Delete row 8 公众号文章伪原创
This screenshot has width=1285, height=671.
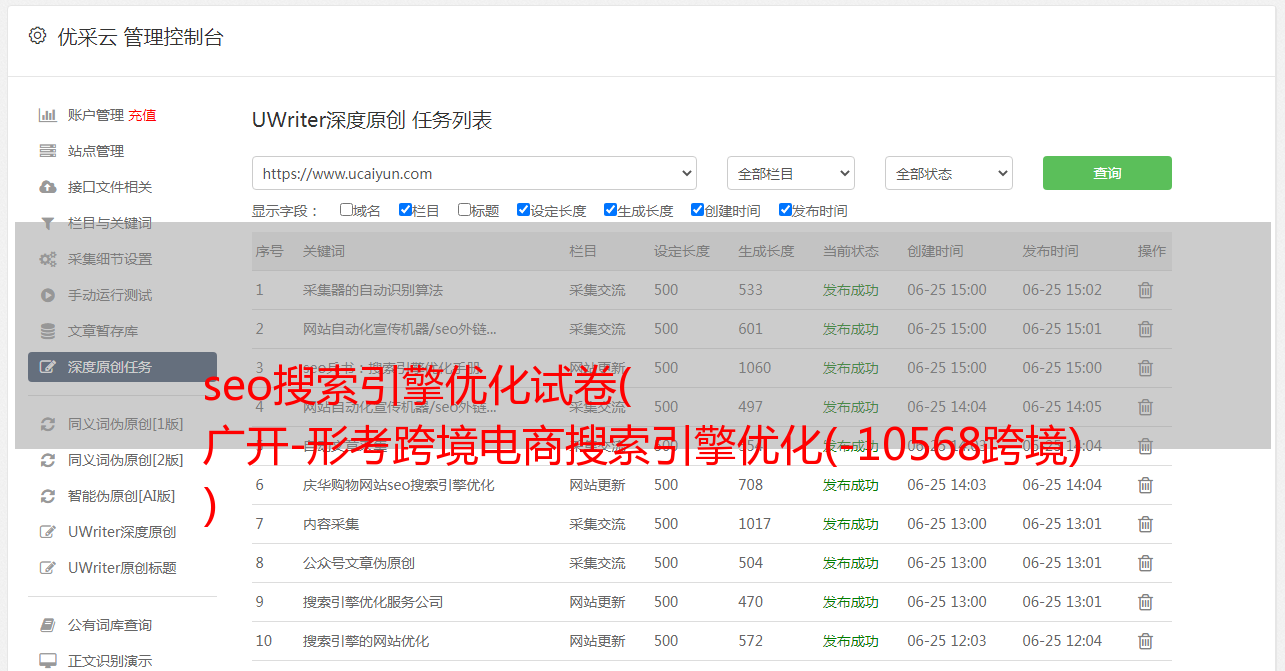[1146, 563]
